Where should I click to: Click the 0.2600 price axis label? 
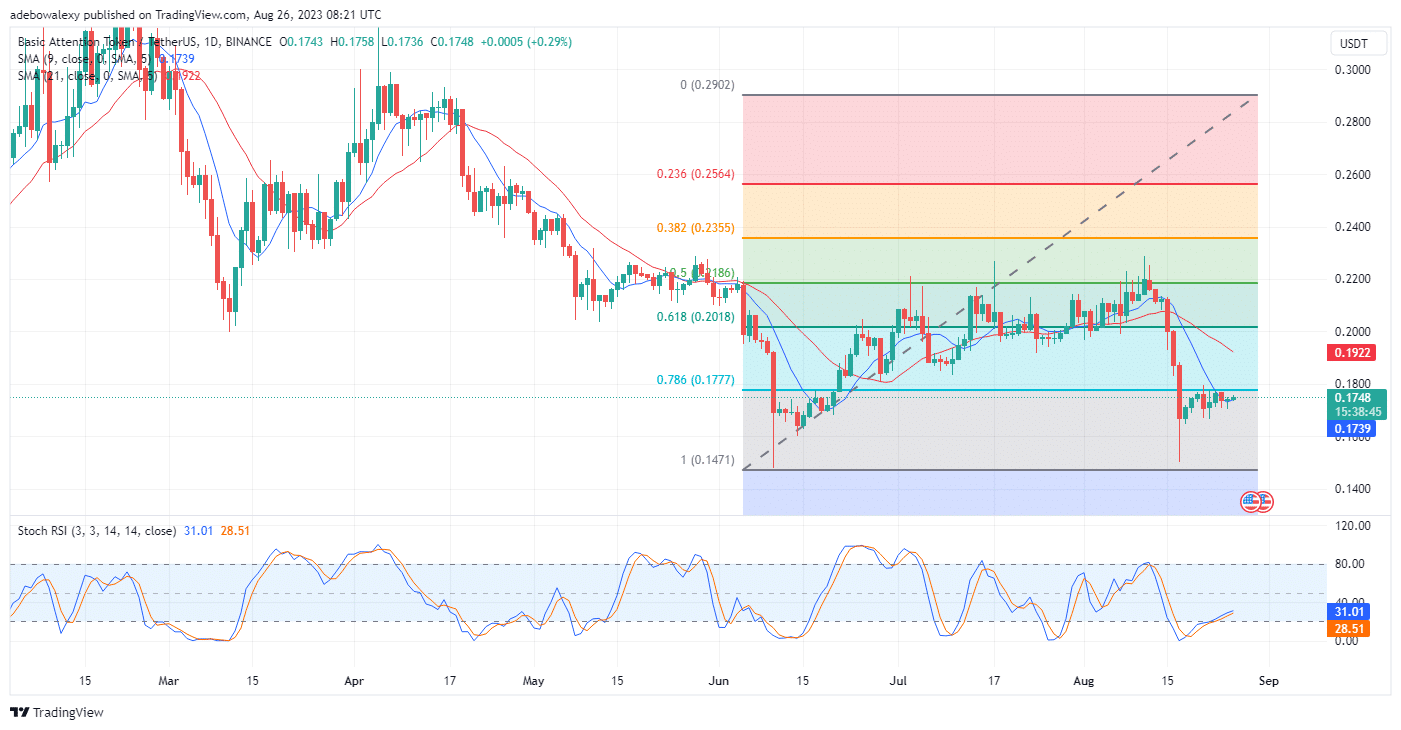[x=1352, y=175]
